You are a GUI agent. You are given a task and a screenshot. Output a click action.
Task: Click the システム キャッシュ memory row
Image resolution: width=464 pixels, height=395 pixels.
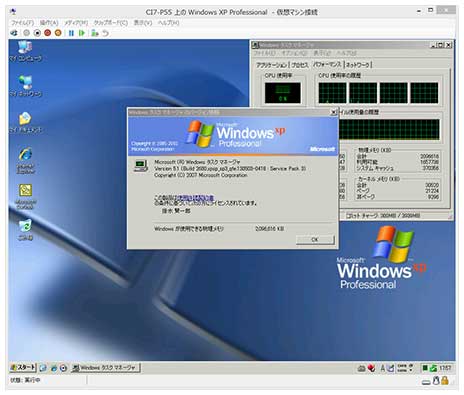[x=398, y=168]
